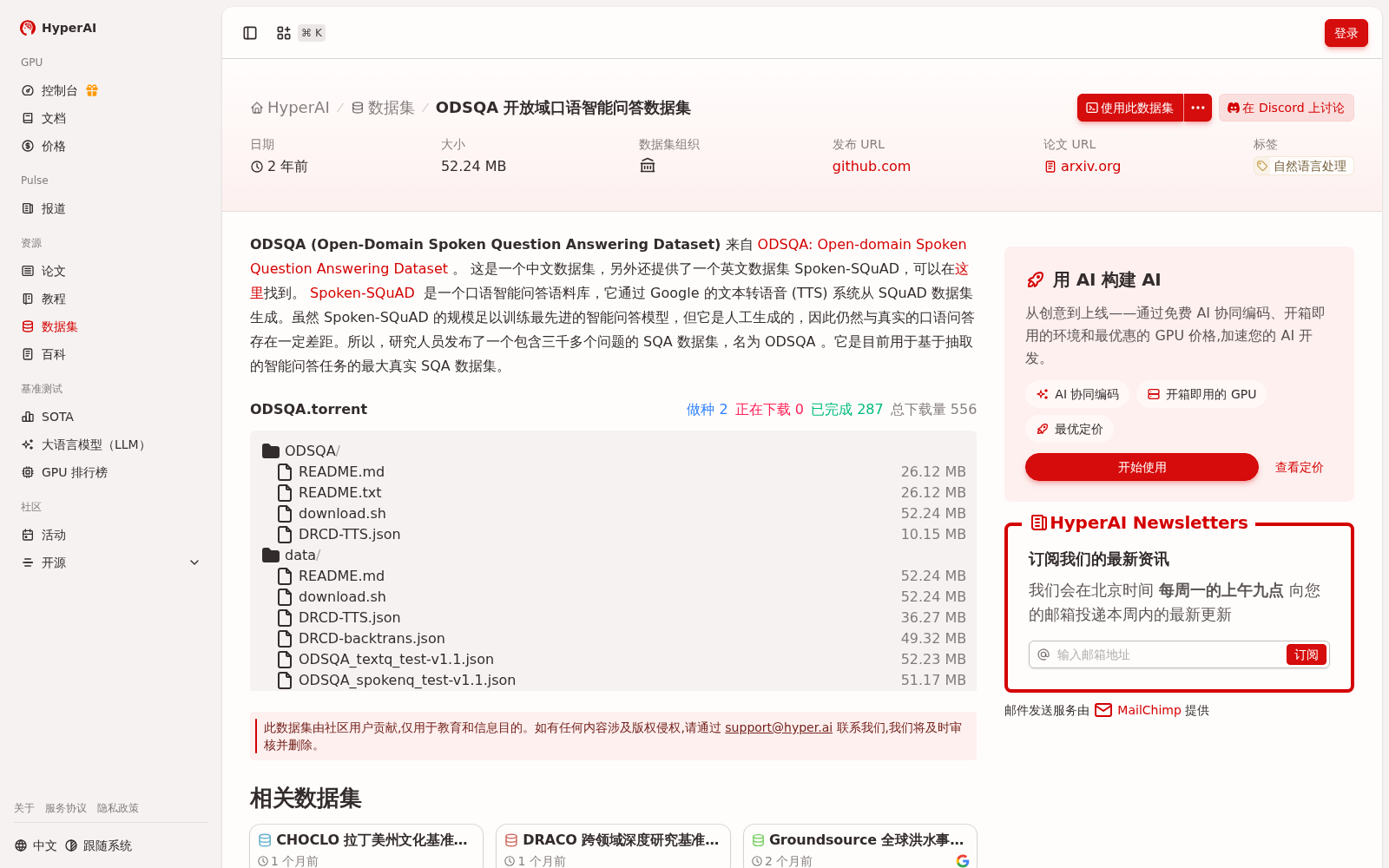Click 使用此数据集 button

point(1130,108)
